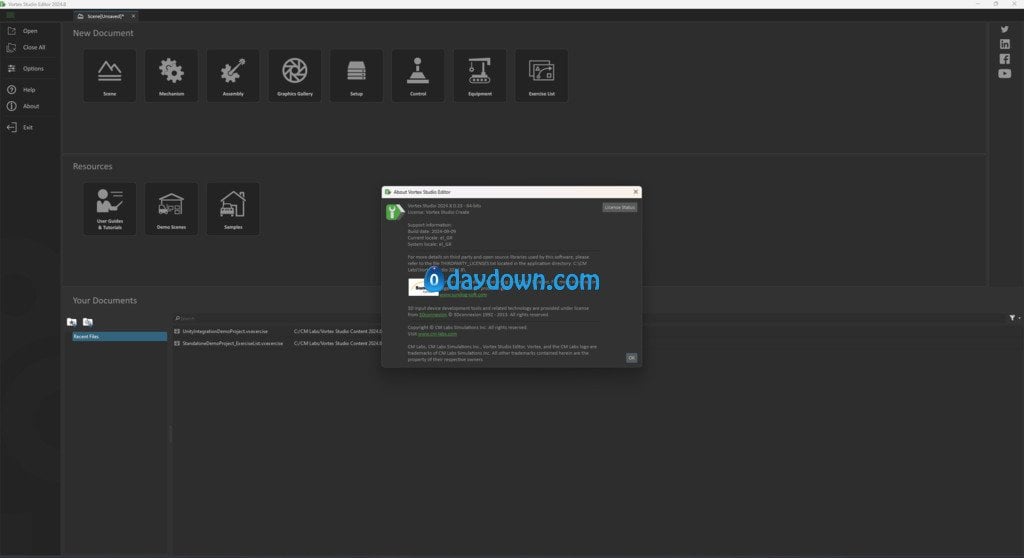The height and width of the screenshot is (558, 1024).
Task: Open the YouTube social link icon
Action: 1004,74
